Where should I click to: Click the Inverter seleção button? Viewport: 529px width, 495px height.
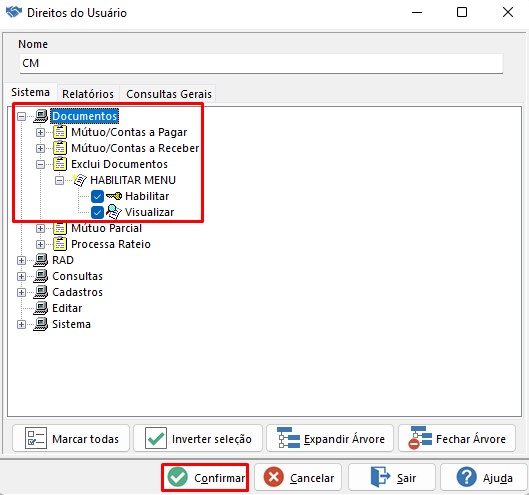click(198, 439)
